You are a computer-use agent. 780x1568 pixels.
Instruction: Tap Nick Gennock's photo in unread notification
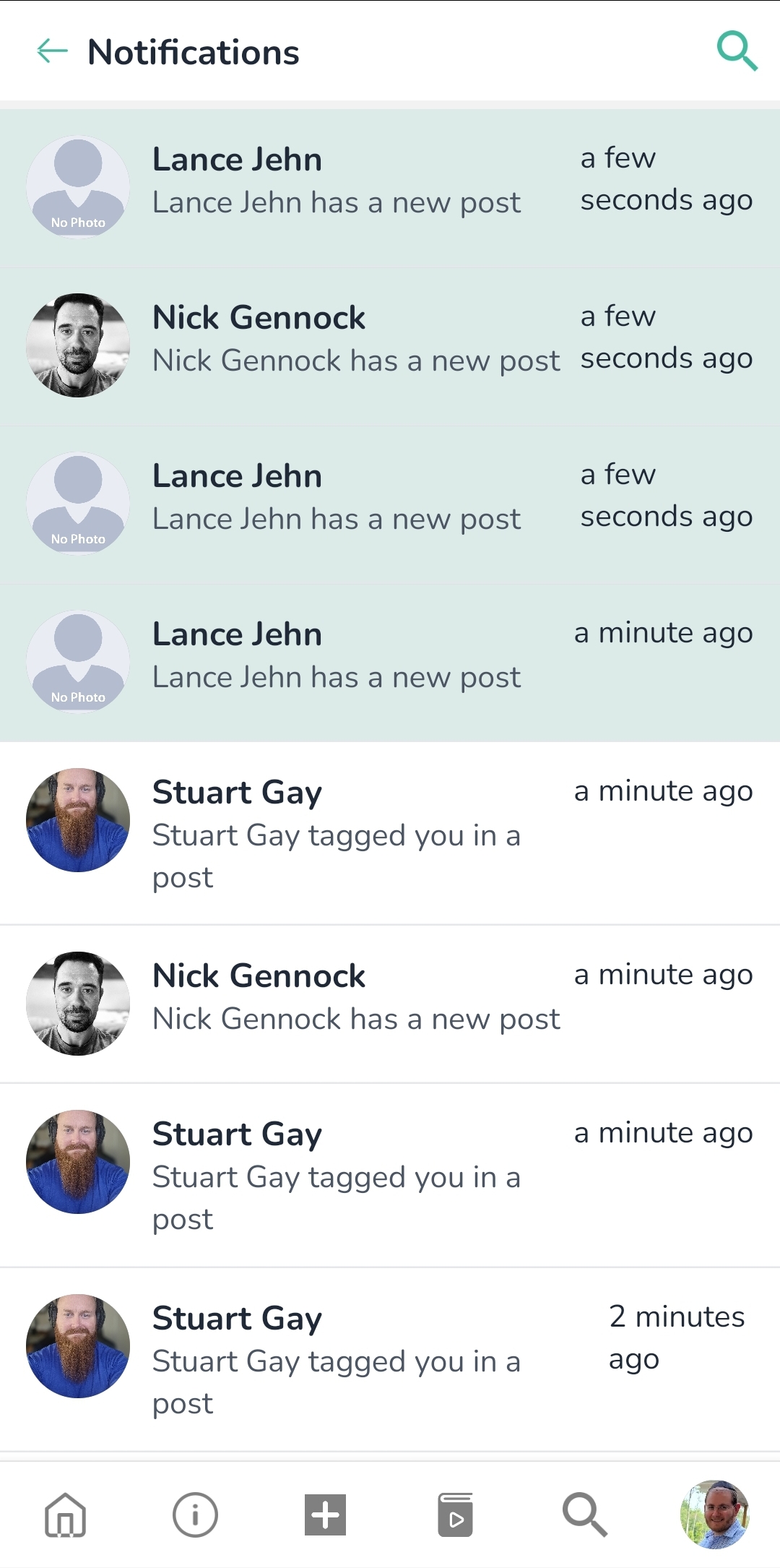tap(78, 345)
